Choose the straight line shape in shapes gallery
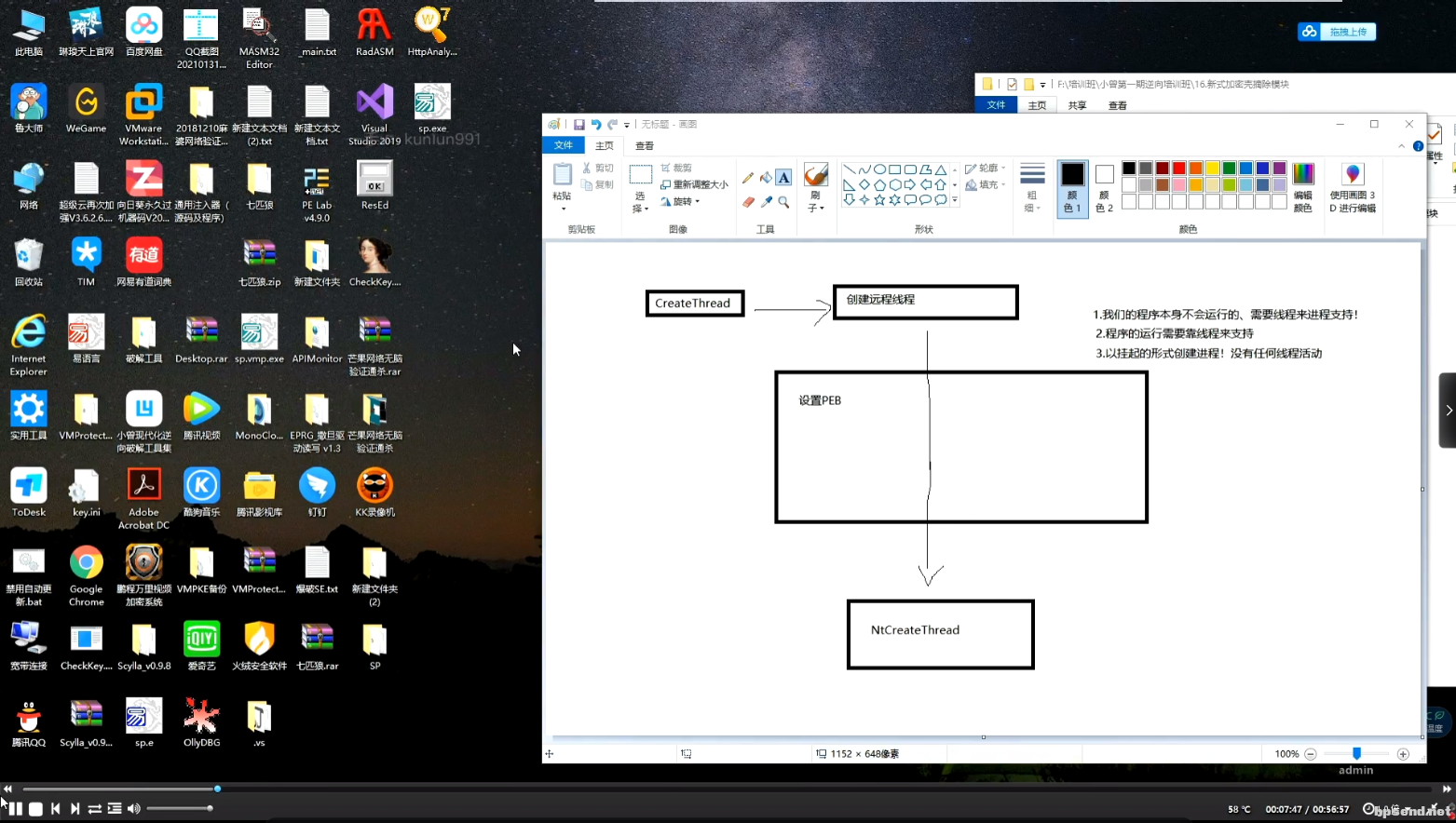1456x823 pixels. pos(849,169)
